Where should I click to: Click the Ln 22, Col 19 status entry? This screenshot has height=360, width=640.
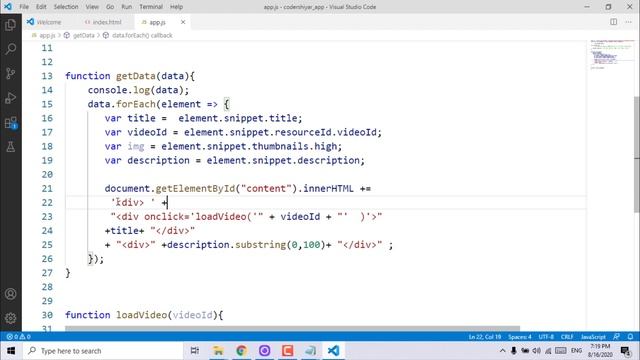pos(484,337)
